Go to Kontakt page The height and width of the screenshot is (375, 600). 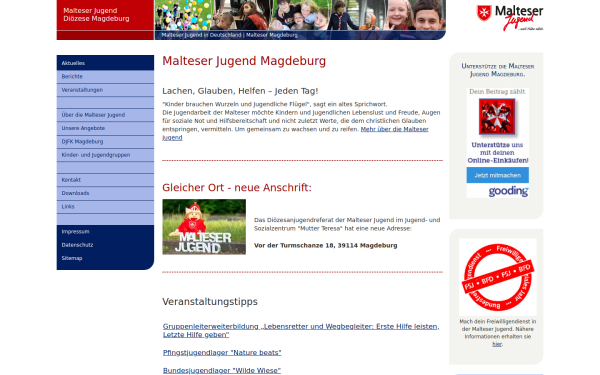(105, 180)
